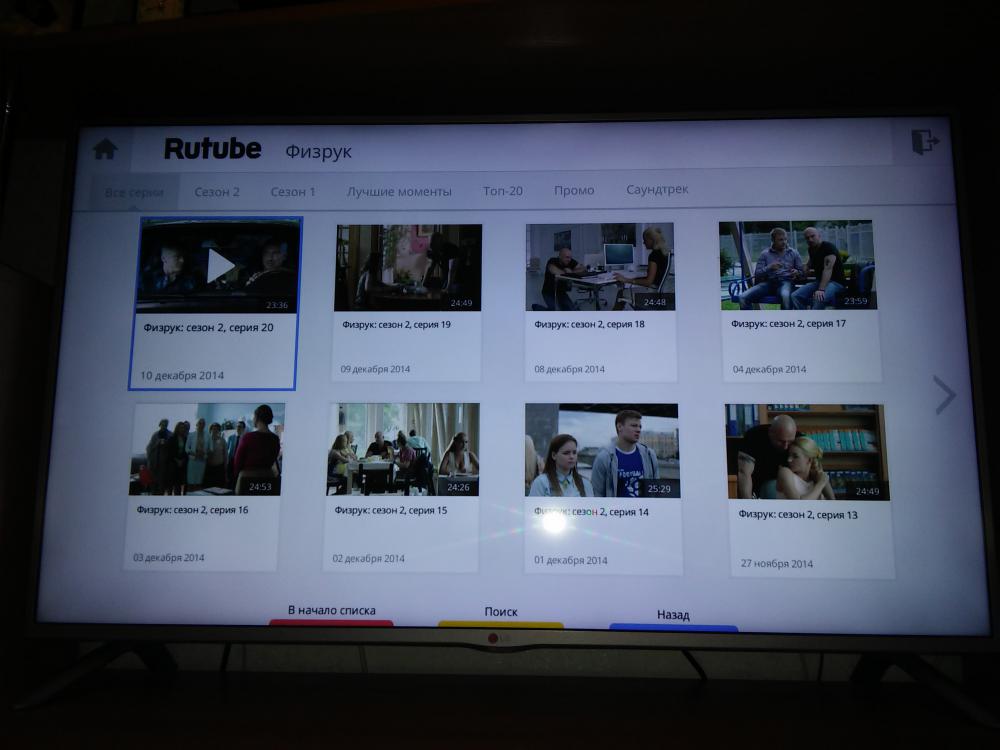Click the 24:49 duration on episode 19
Image resolution: width=1000 pixels, height=750 pixels.
[x=461, y=303]
